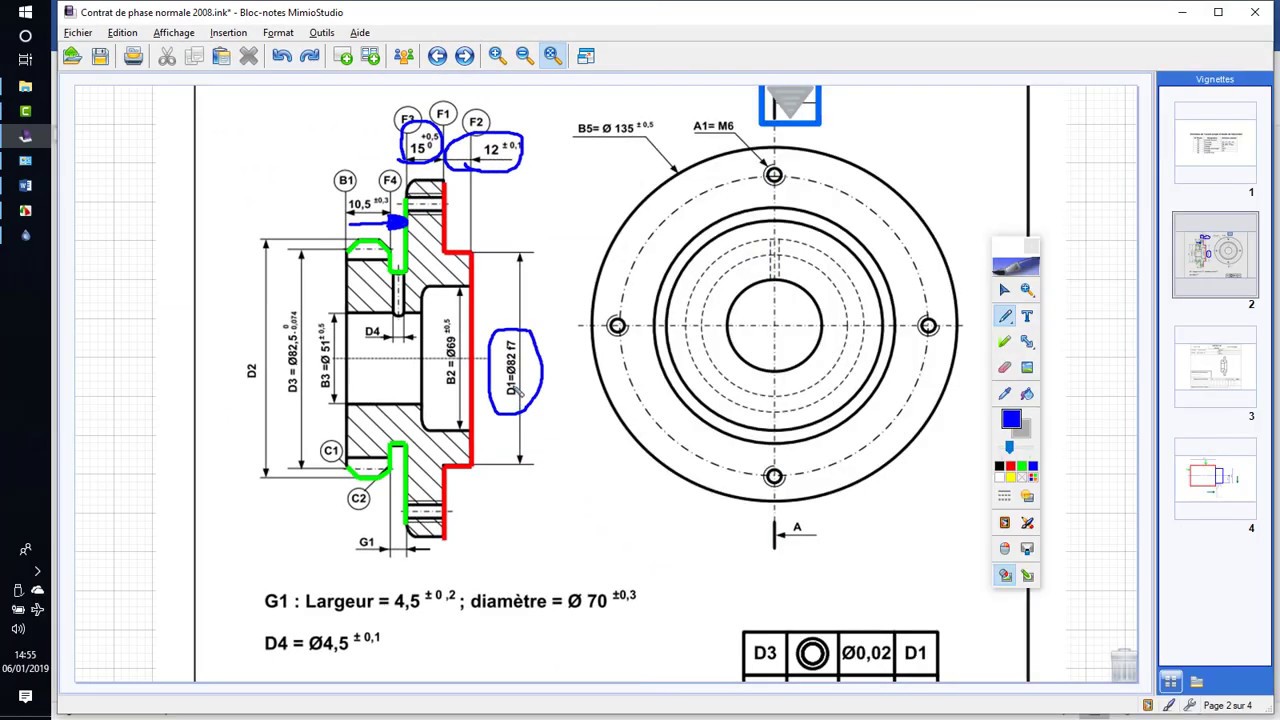Click the line thickness slider handle
1280x720 pixels.
(1009, 447)
